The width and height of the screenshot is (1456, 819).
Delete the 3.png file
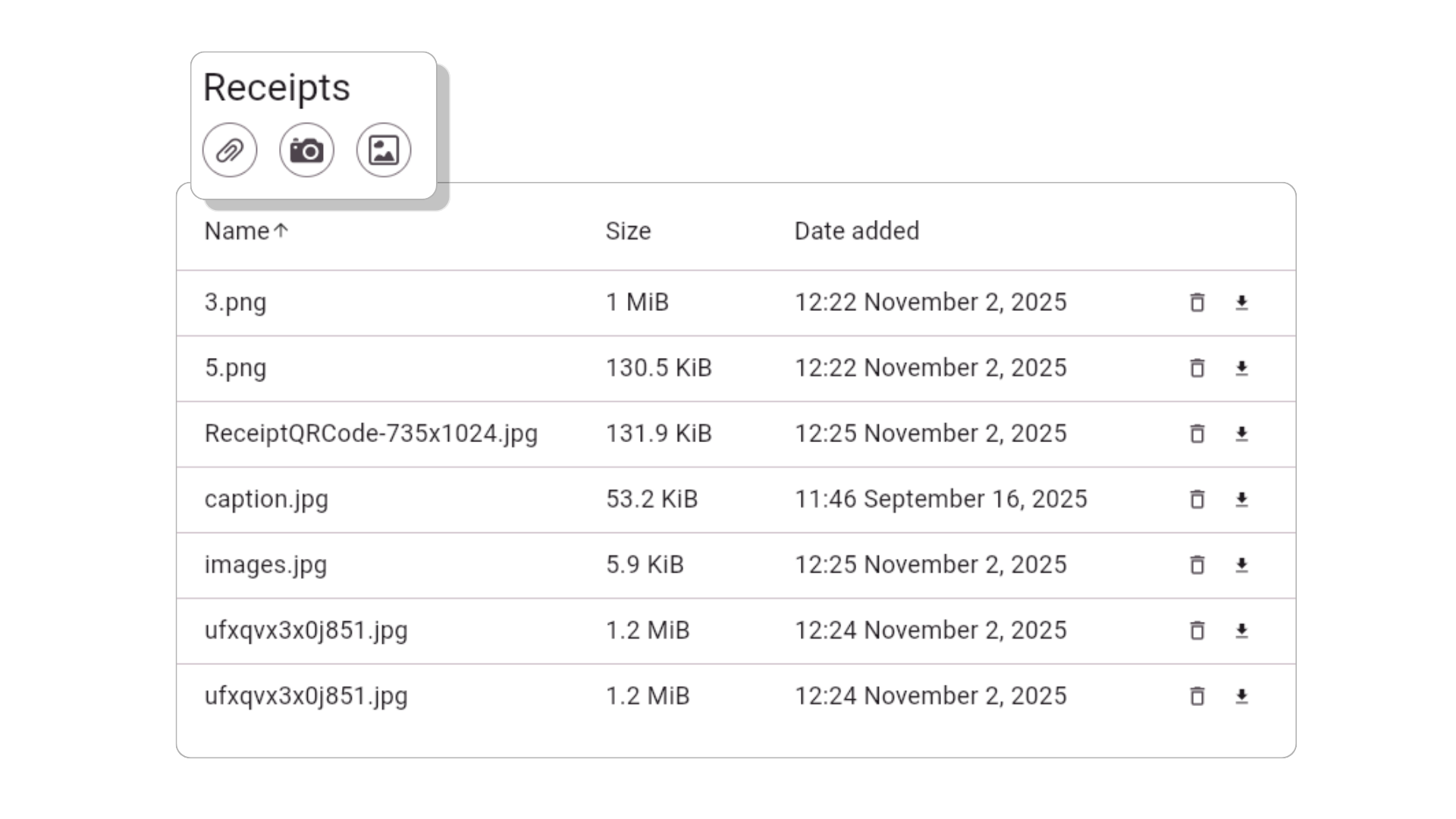click(1197, 303)
